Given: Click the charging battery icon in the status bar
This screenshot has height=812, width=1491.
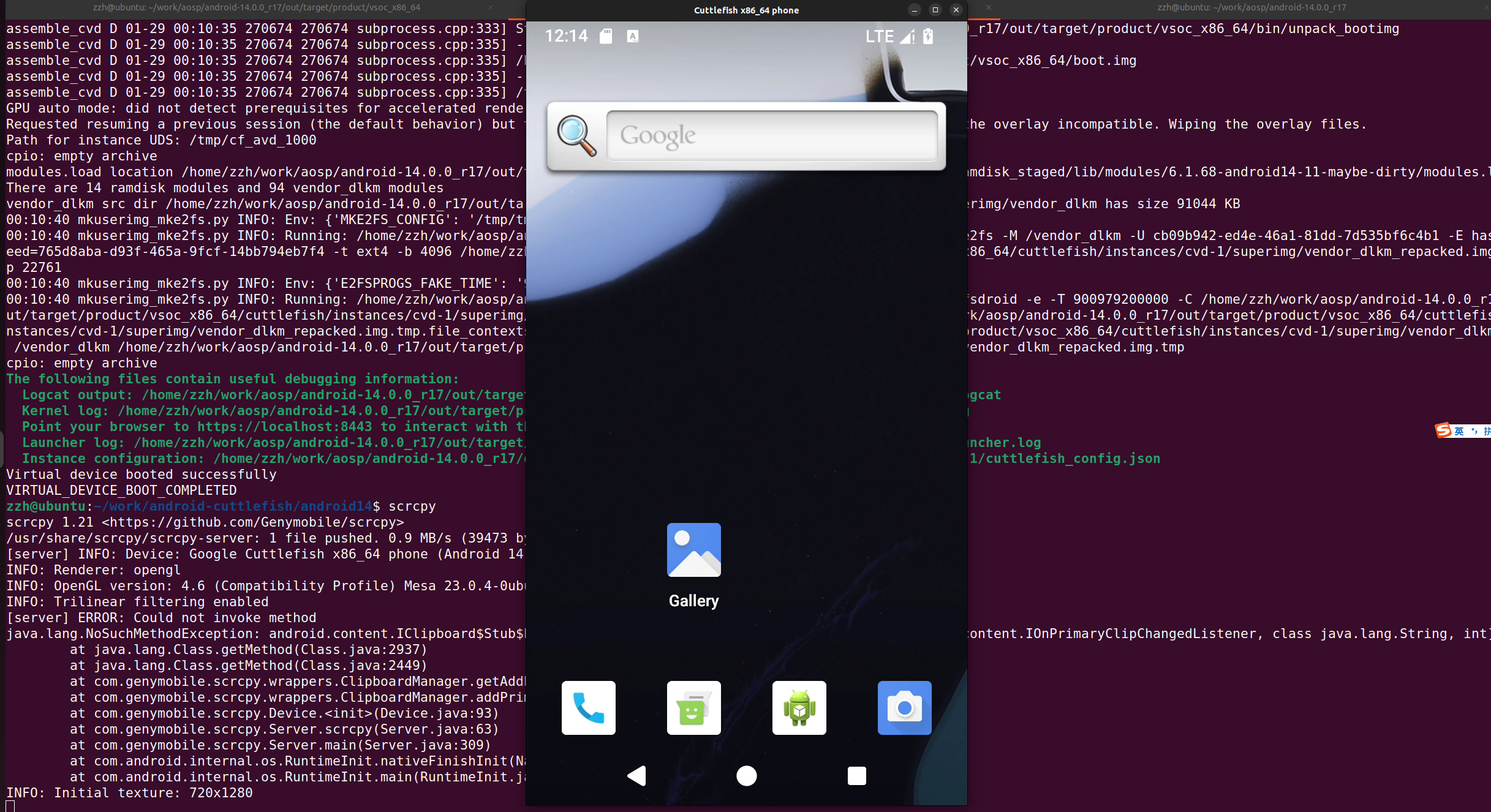Looking at the screenshot, I should [x=927, y=36].
